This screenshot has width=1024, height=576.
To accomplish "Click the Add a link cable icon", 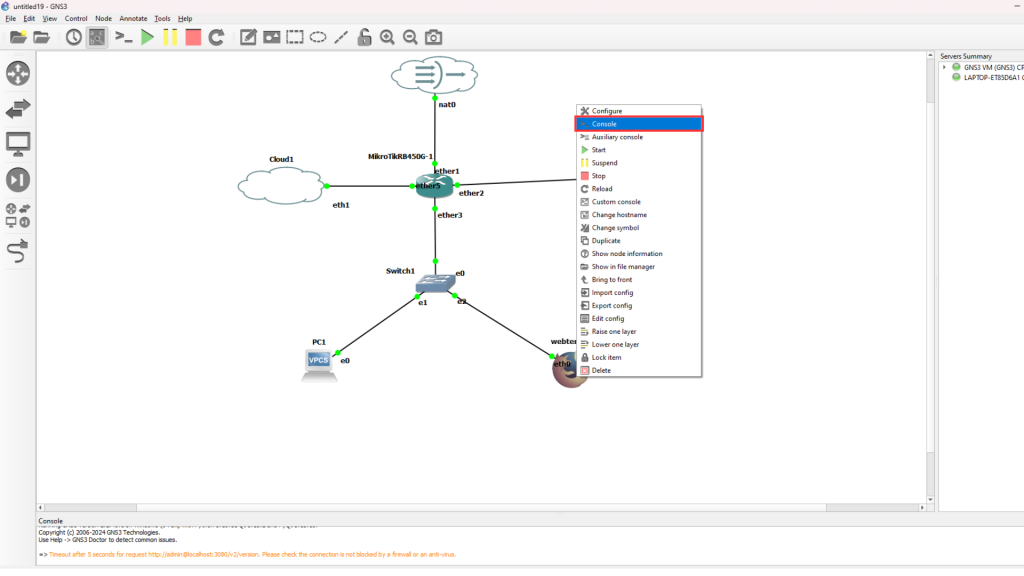I will (18, 253).
